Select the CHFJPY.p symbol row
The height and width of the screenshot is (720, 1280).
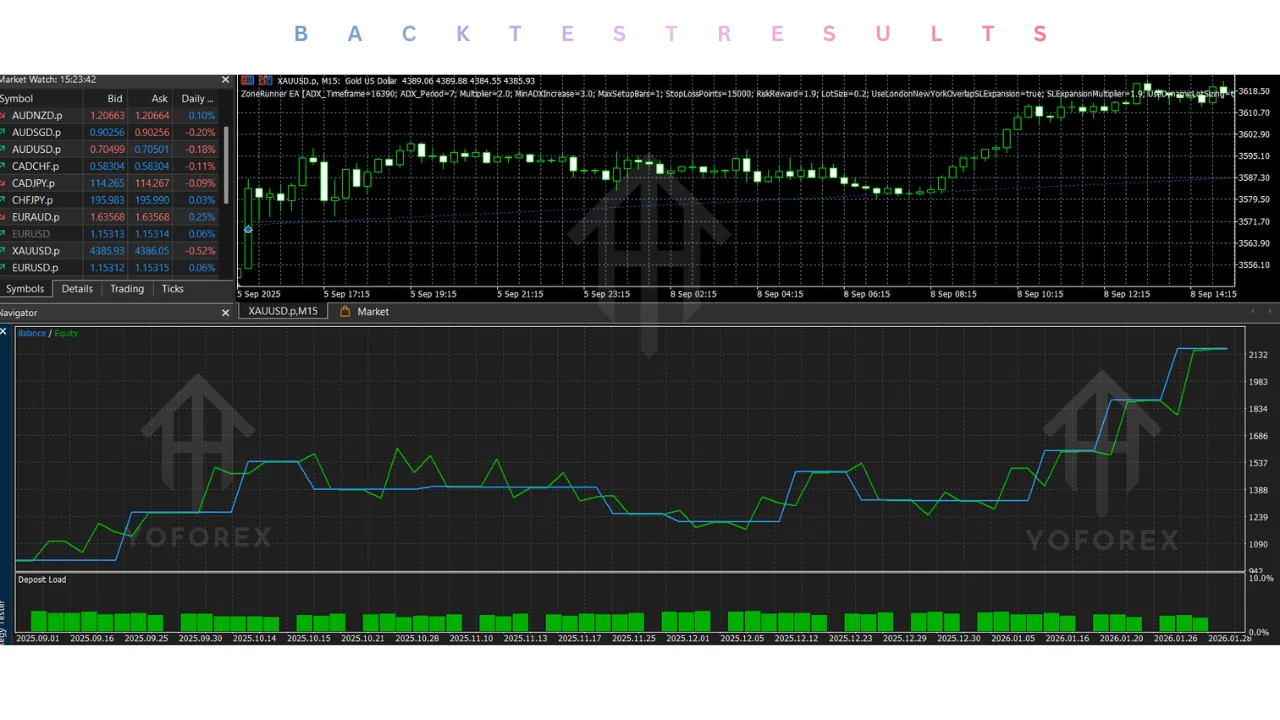(110, 200)
